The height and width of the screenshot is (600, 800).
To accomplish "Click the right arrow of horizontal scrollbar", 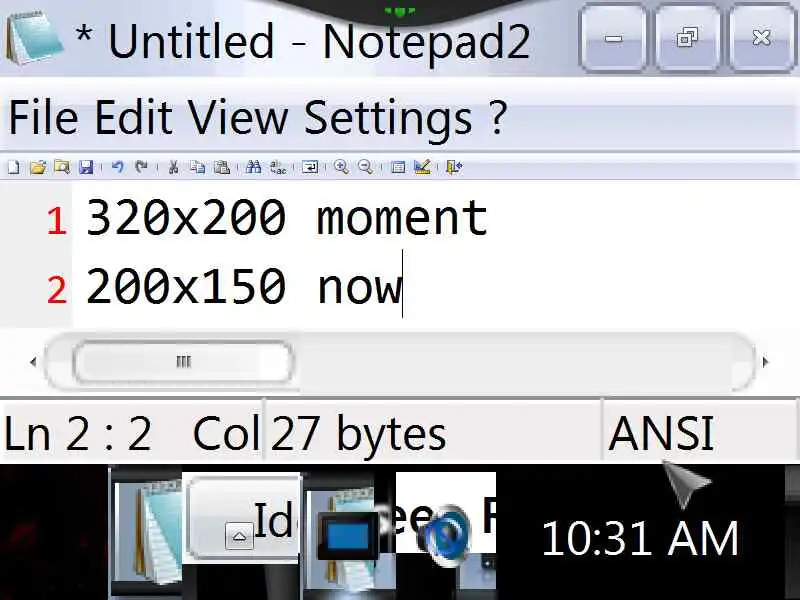I will pos(765,362).
